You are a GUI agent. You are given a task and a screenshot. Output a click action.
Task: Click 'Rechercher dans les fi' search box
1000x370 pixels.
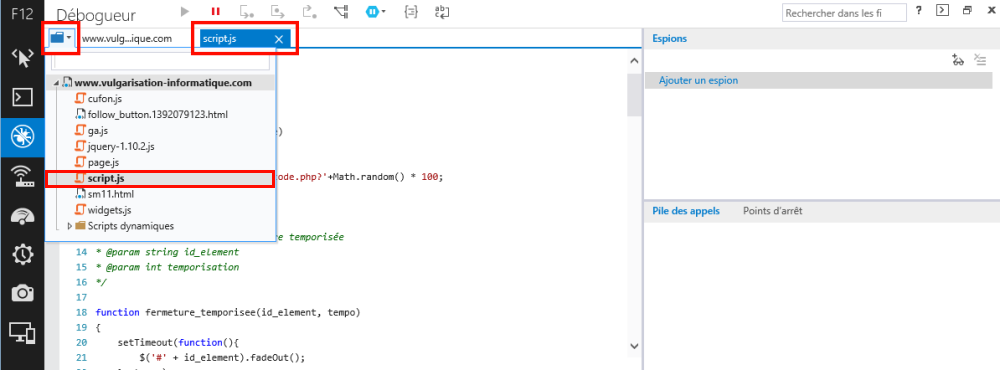844,12
